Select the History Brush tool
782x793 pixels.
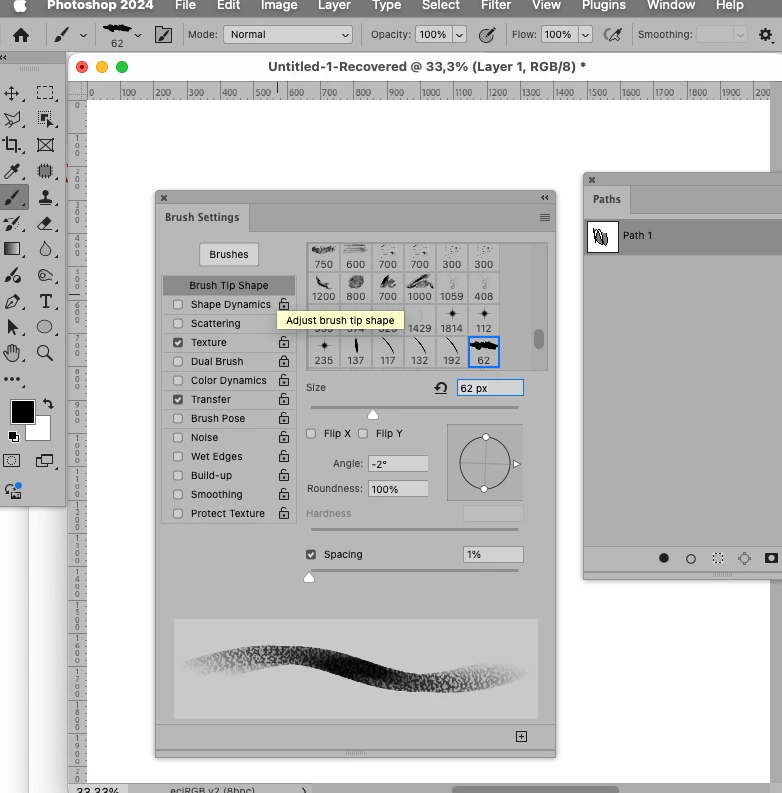[x=12, y=223]
